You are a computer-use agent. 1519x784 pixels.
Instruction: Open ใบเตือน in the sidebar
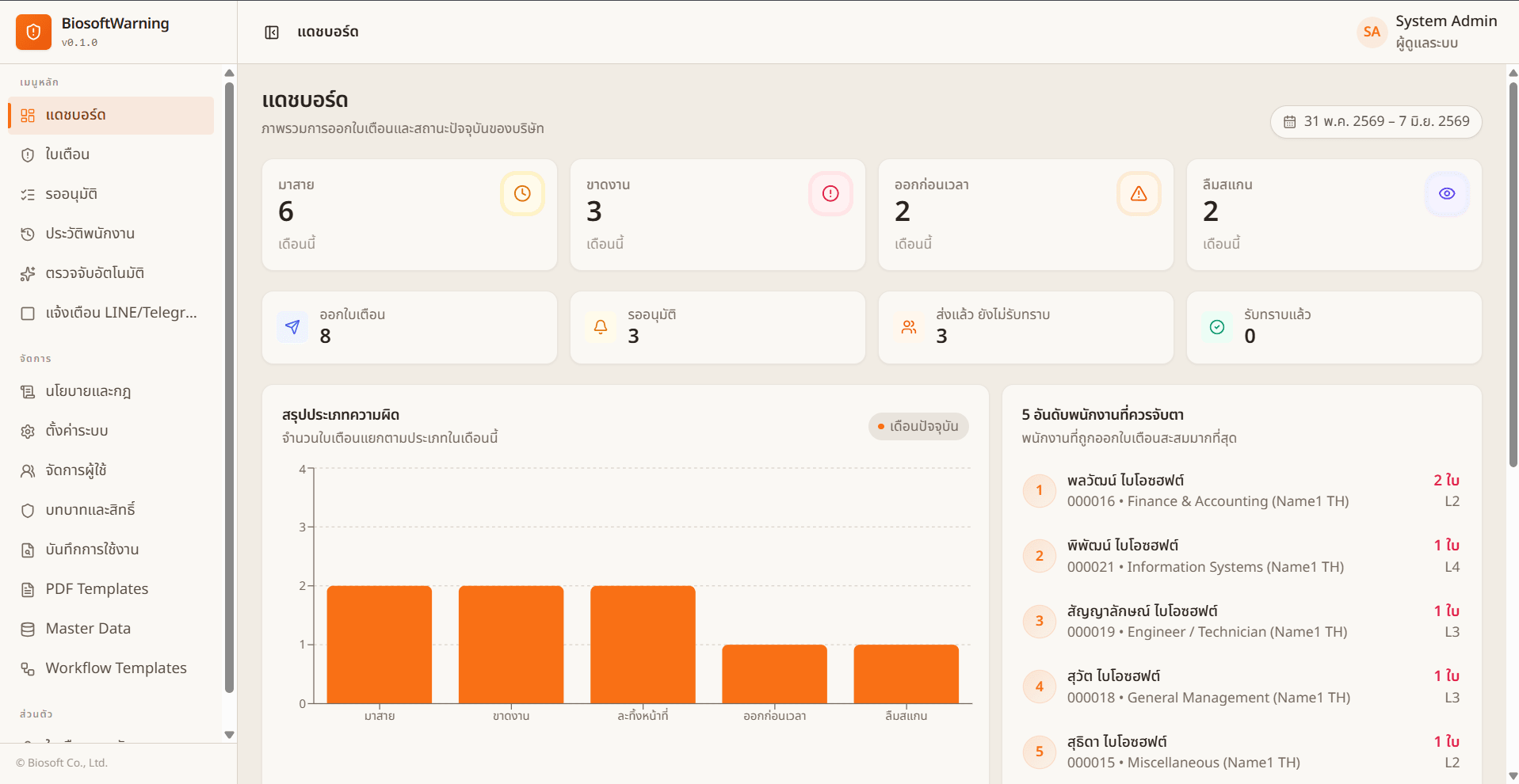point(111,155)
